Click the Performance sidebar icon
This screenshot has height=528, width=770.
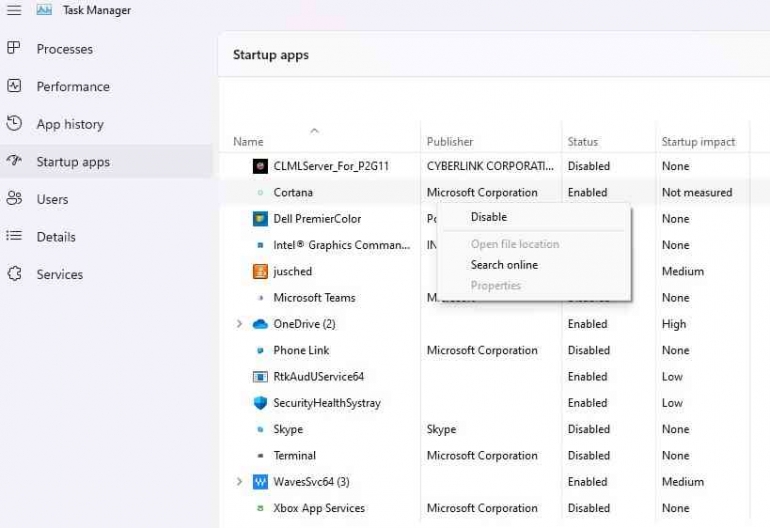coord(14,86)
